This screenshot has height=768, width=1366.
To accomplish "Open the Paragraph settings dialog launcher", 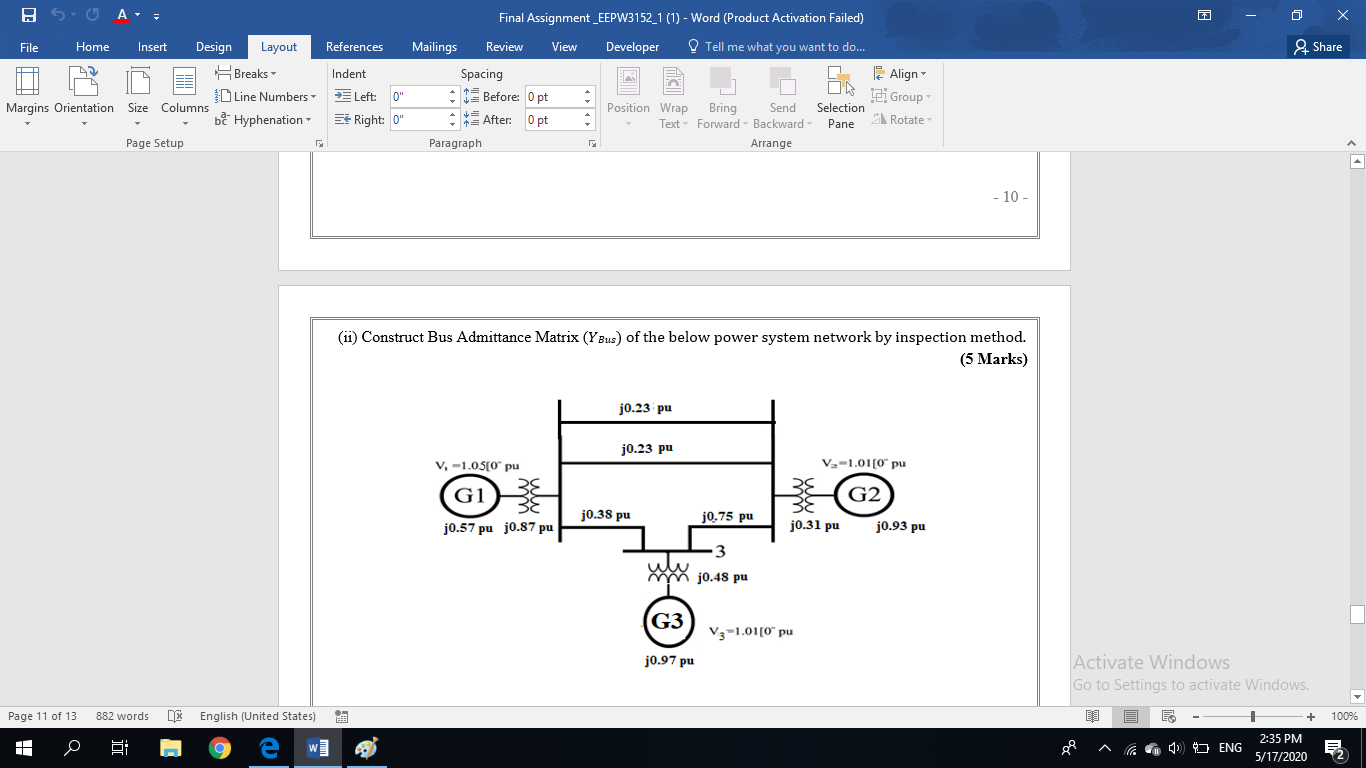I will tap(592, 143).
